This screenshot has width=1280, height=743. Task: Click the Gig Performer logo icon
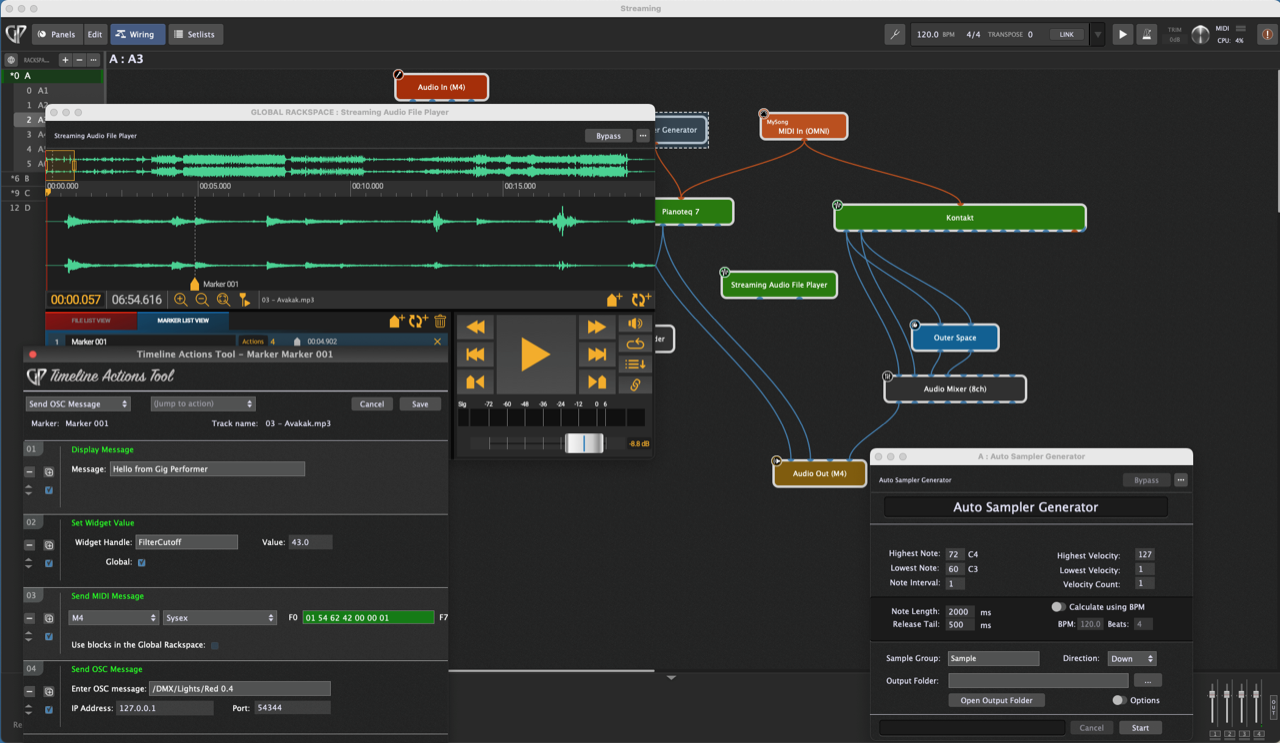click(x=15, y=34)
